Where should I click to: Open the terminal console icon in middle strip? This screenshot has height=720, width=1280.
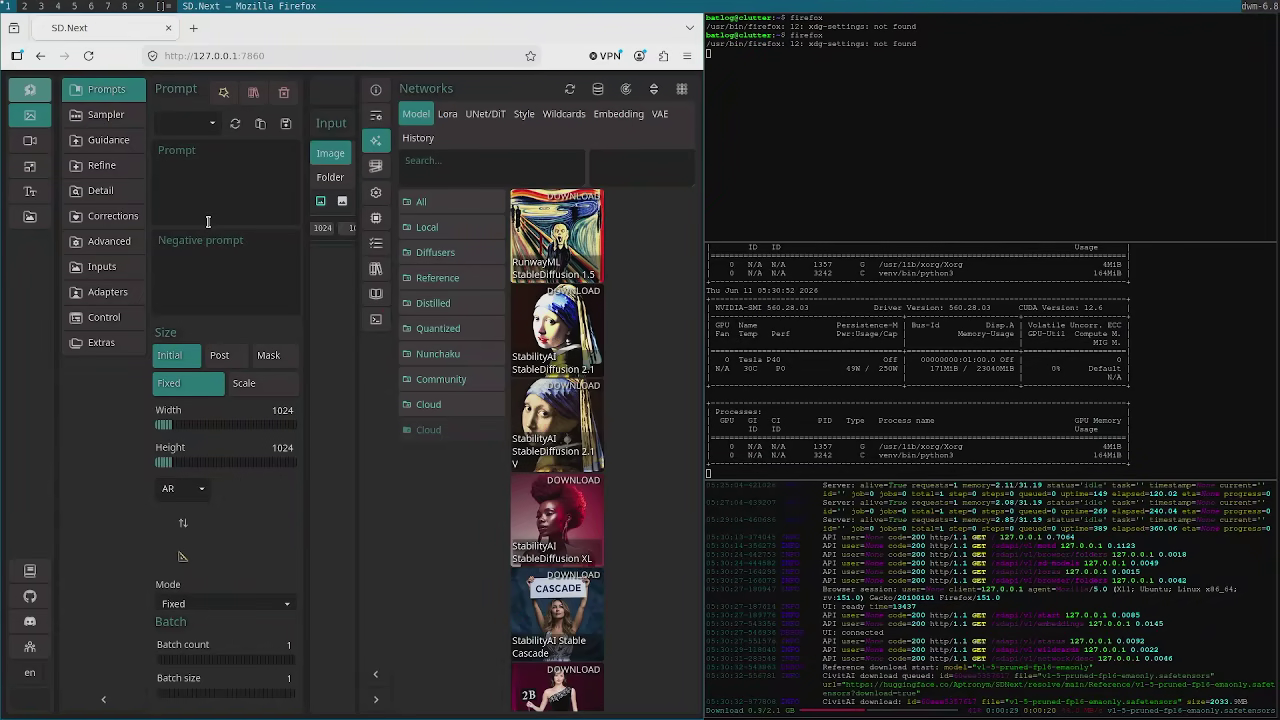(x=376, y=319)
